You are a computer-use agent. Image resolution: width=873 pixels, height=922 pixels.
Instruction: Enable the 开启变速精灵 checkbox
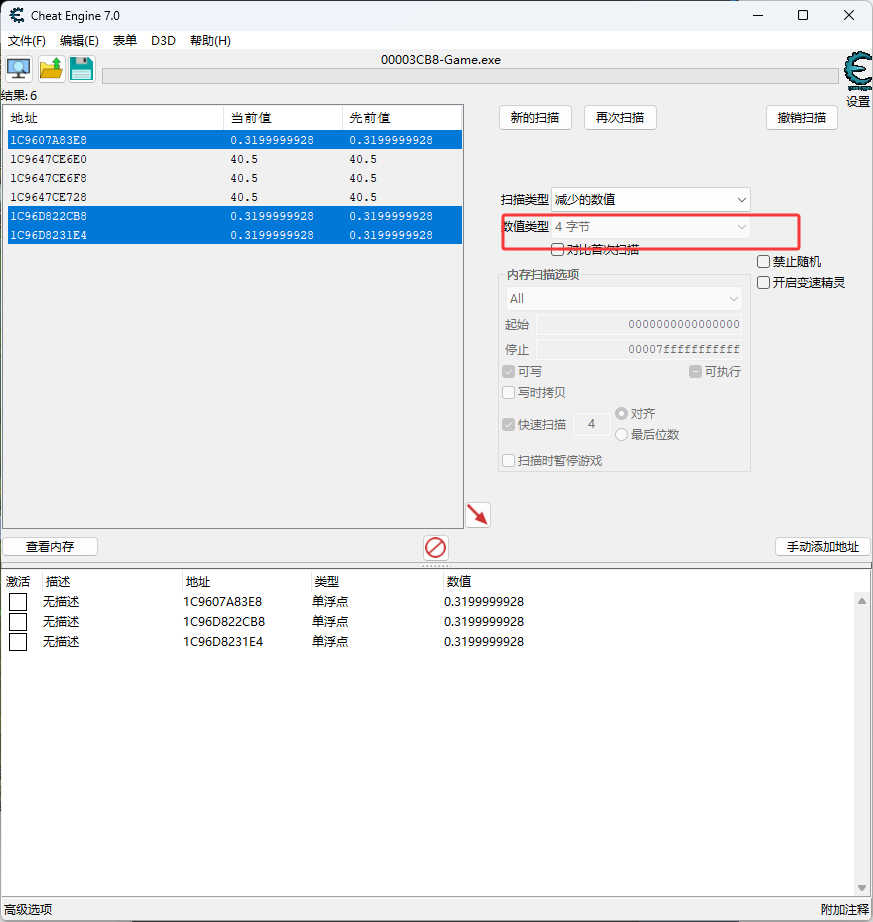pyautogui.click(x=763, y=283)
